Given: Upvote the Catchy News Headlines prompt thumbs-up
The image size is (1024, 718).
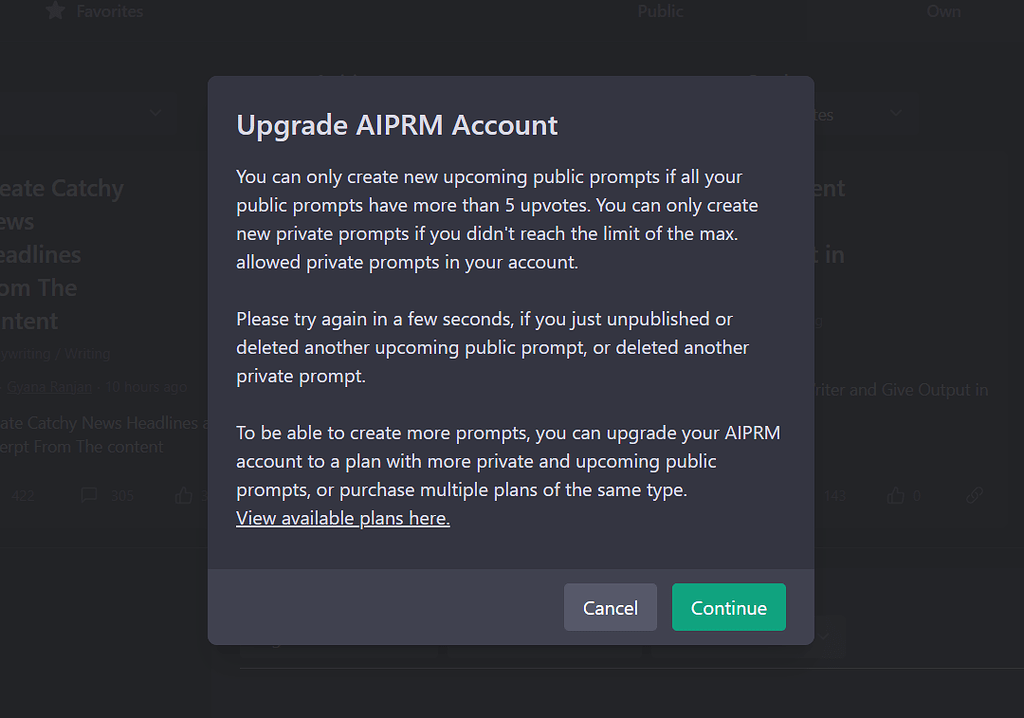Looking at the screenshot, I should pyautogui.click(x=184, y=495).
